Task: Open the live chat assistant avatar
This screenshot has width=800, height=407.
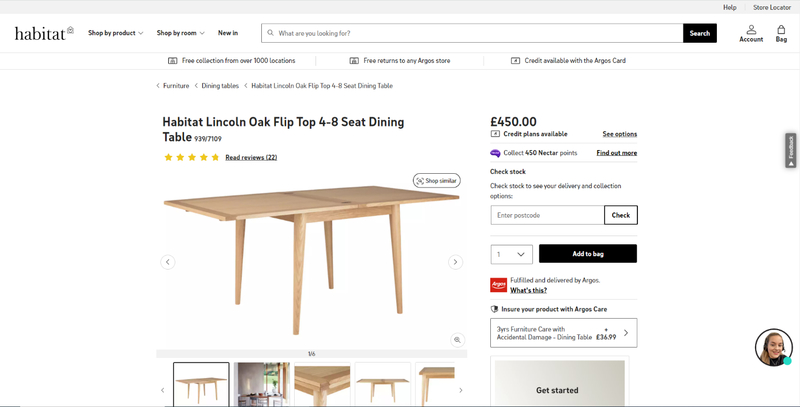Action: 773,347
